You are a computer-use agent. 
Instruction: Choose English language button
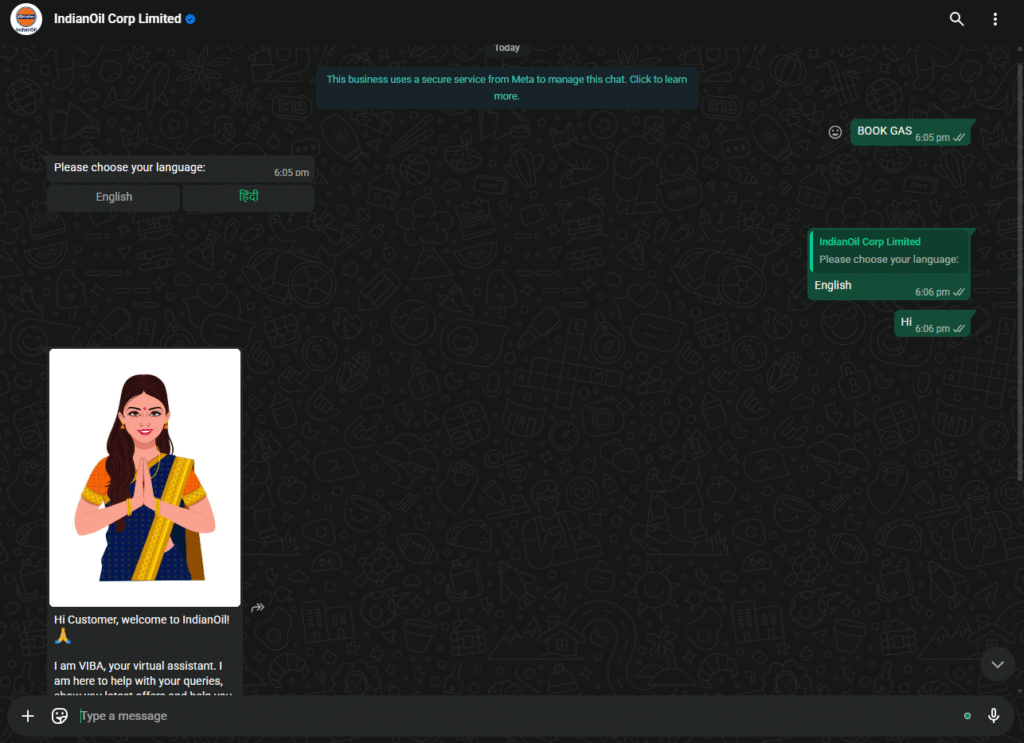pos(114,197)
